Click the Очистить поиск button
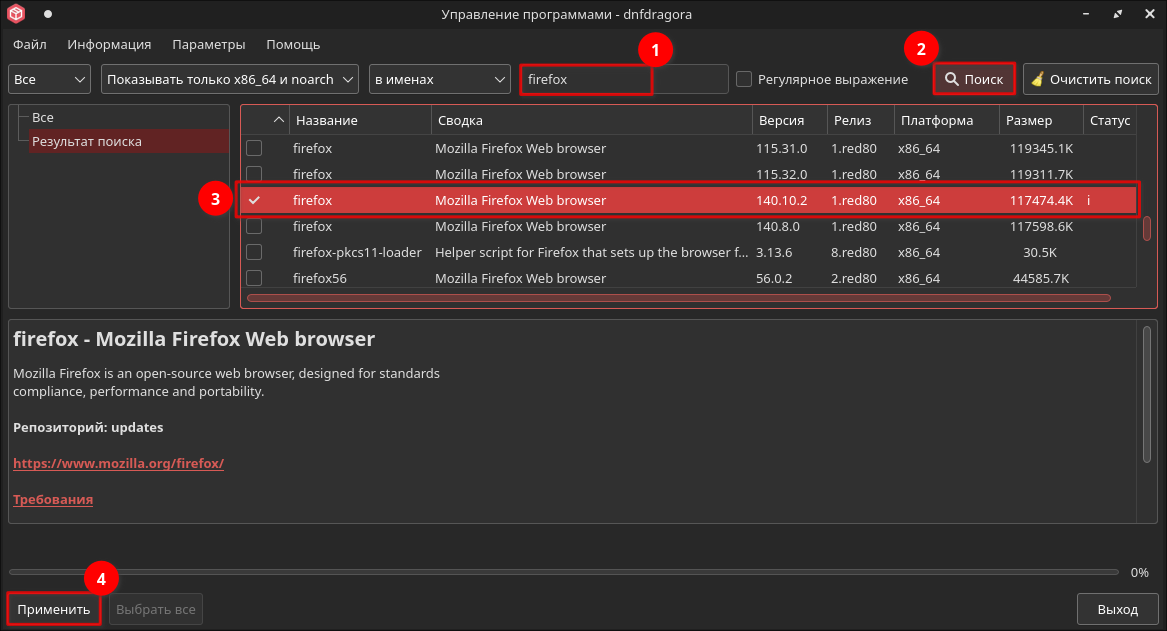Viewport: 1167px width, 631px height. (1090, 79)
